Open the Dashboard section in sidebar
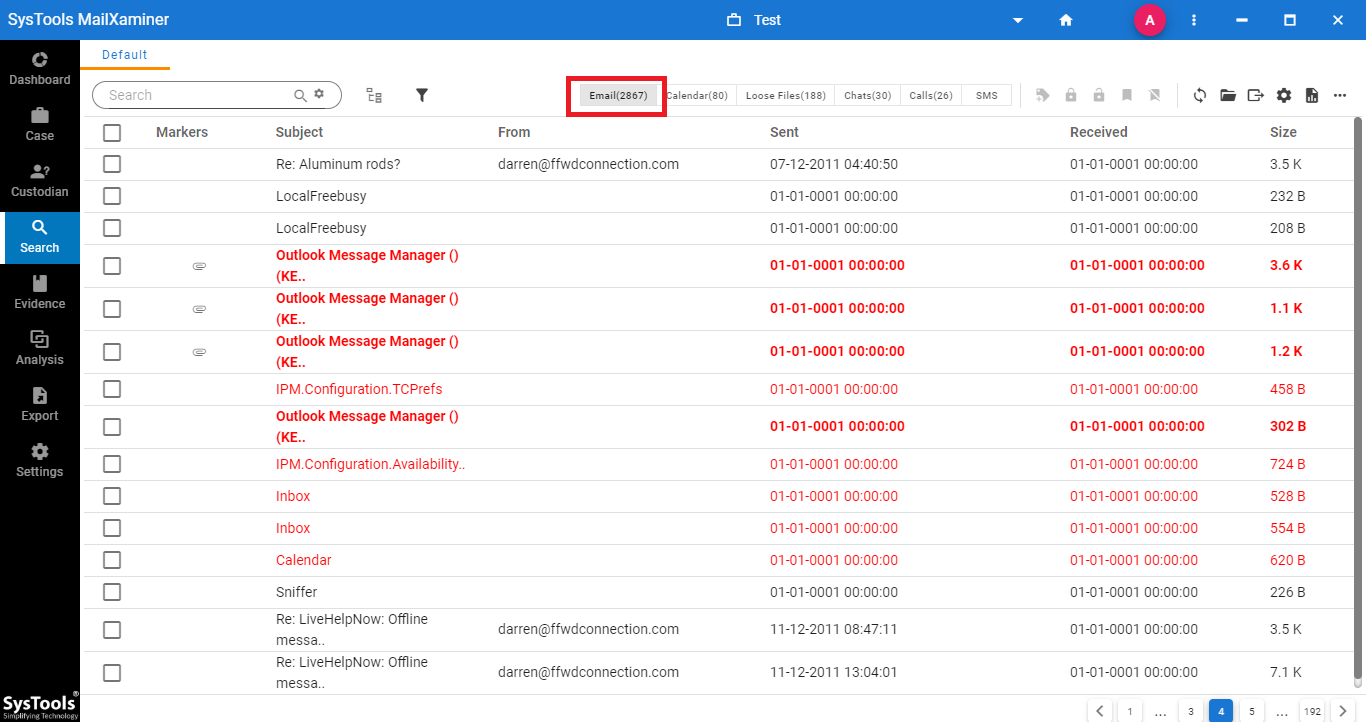This screenshot has width=1366, height=722. click(x=40, y=68)
